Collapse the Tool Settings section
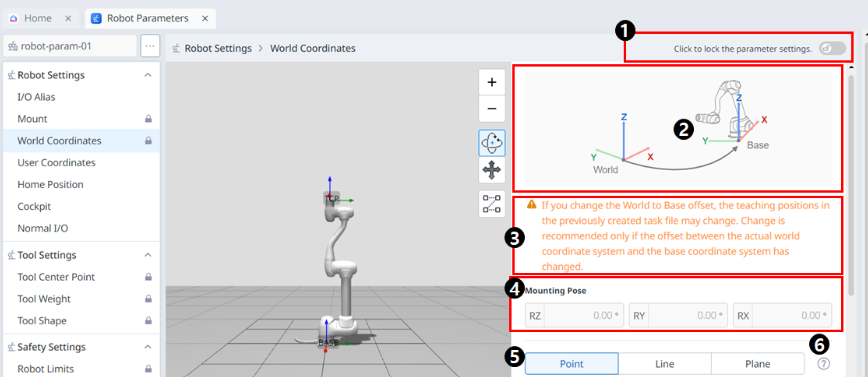 [148, 255]
